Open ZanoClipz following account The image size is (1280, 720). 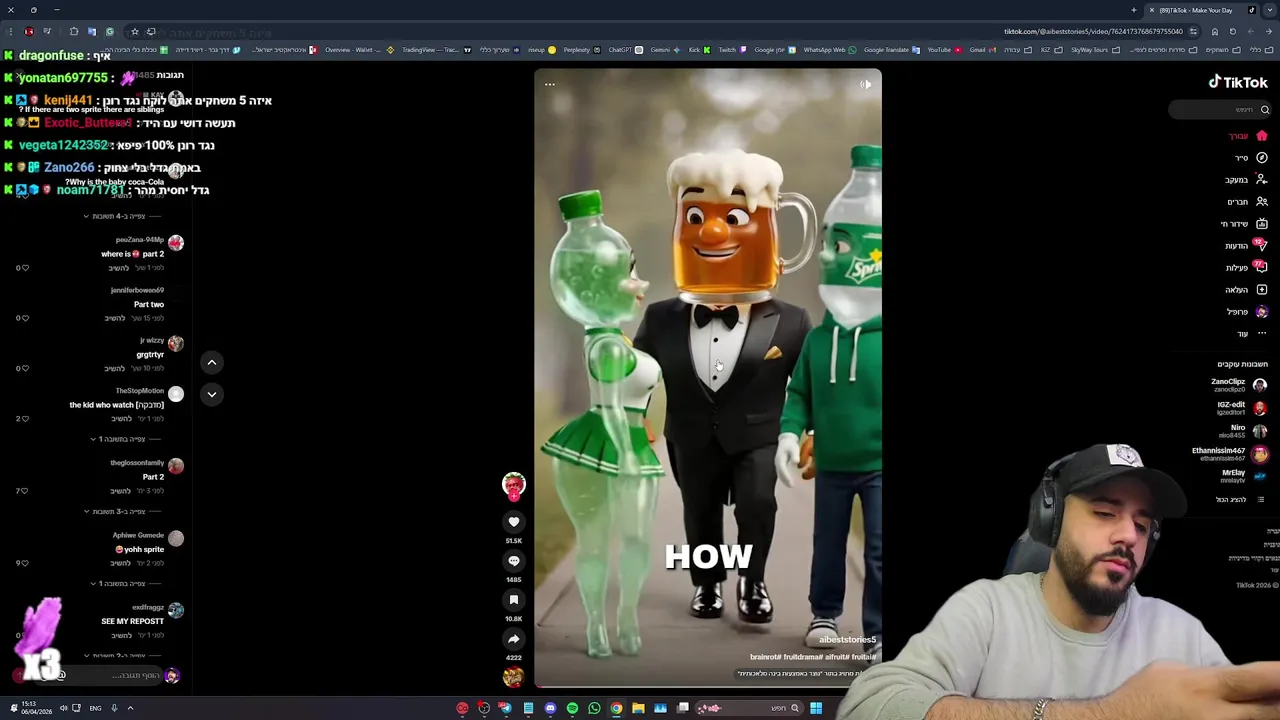(1239, 385)
